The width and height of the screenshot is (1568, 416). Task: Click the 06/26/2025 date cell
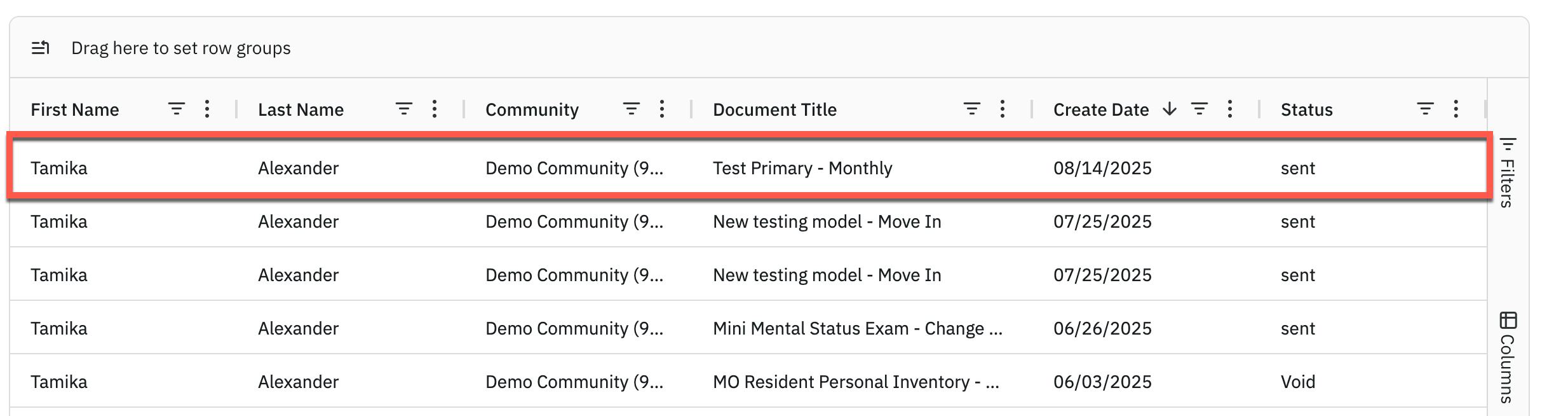coord(1102,328)
